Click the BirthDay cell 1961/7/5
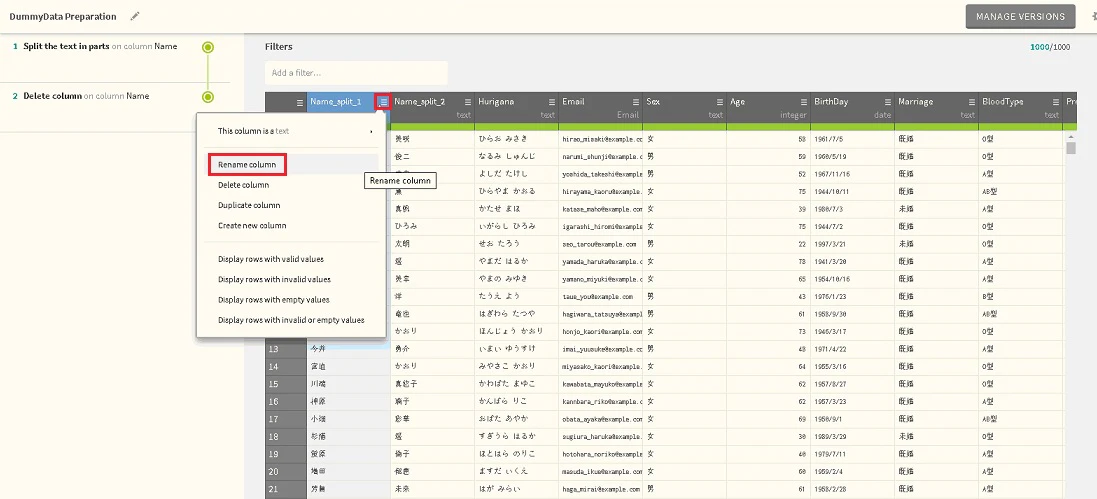Screen dimensions: 1097x499 (852, 139)
